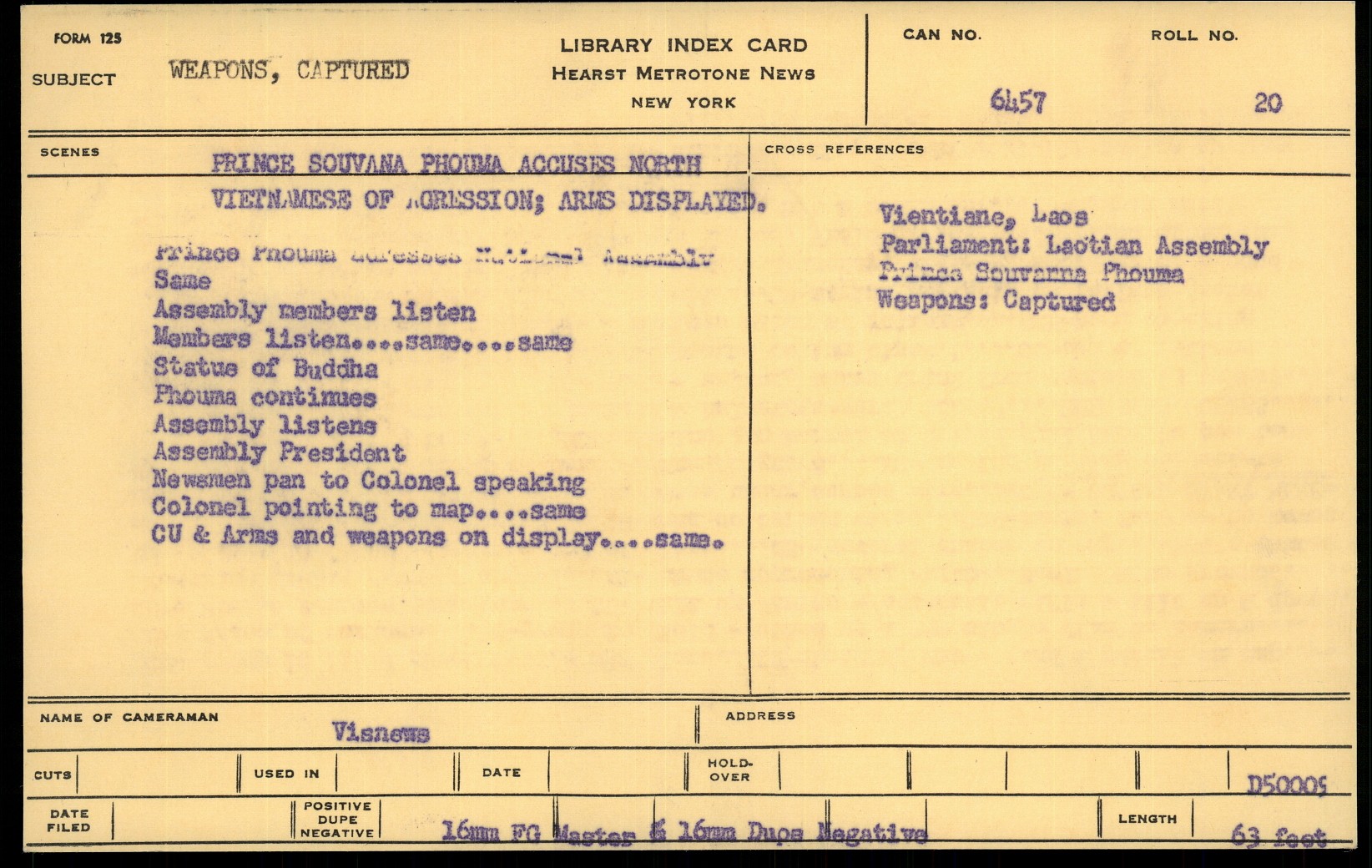Image resolution: width=1372 pixels, height=868 pixels.
Task: Click the 'Statue of Buddha' scene line
Action: 265,368
